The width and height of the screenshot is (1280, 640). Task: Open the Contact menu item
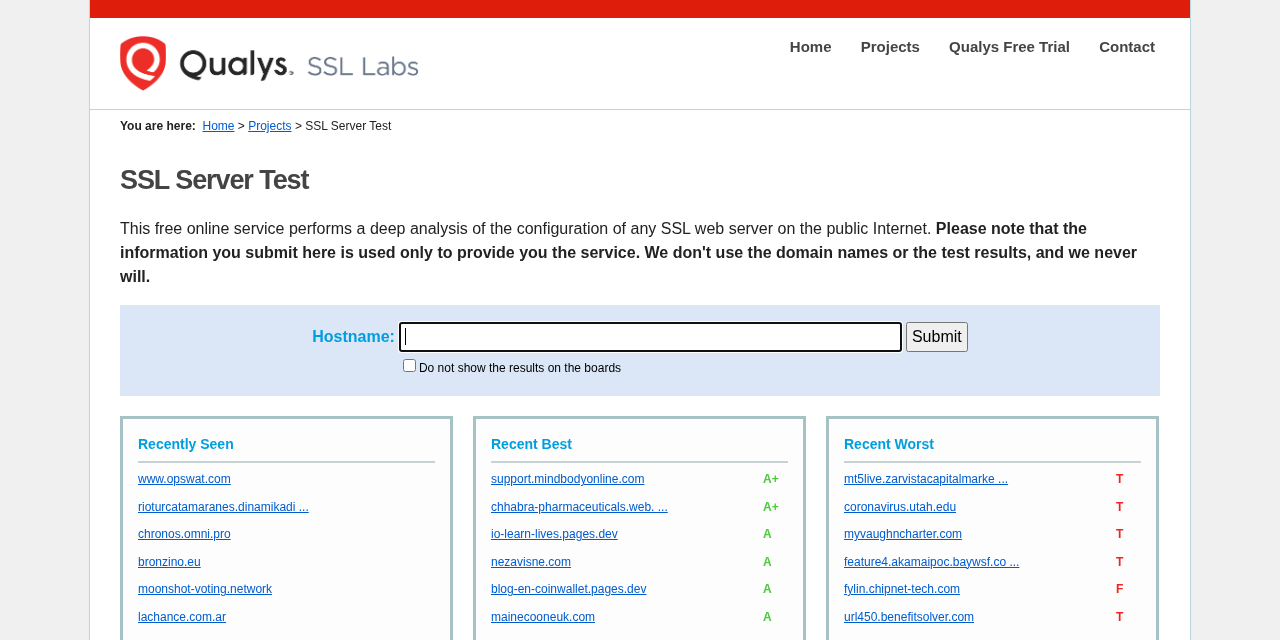(x=1127, y=47)
